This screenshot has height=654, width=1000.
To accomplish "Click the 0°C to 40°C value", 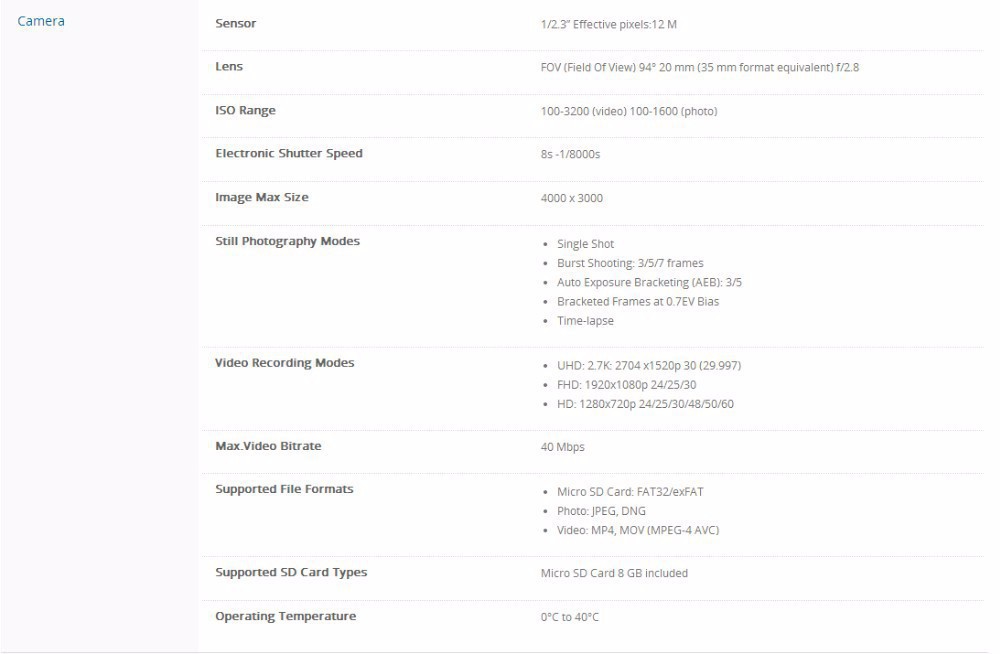I will (570, 617).
